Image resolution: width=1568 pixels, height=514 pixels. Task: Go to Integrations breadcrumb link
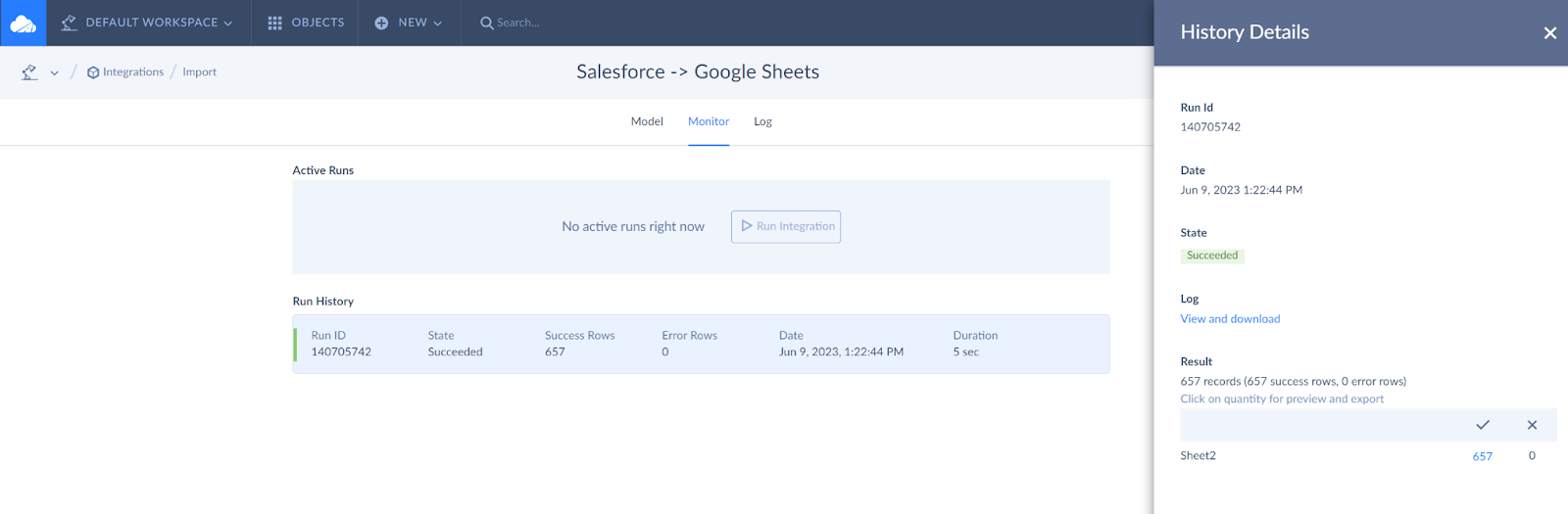[x=133, y=72]
